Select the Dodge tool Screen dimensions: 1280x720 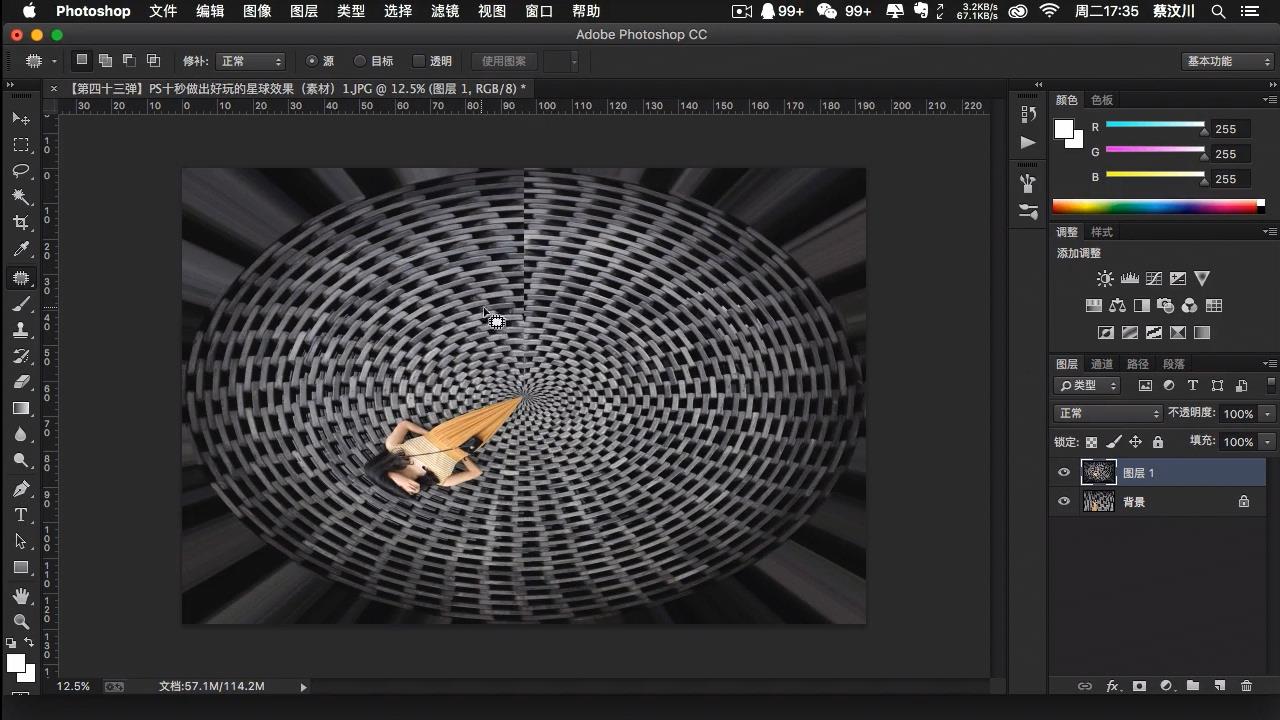click(x=21, y=460)
